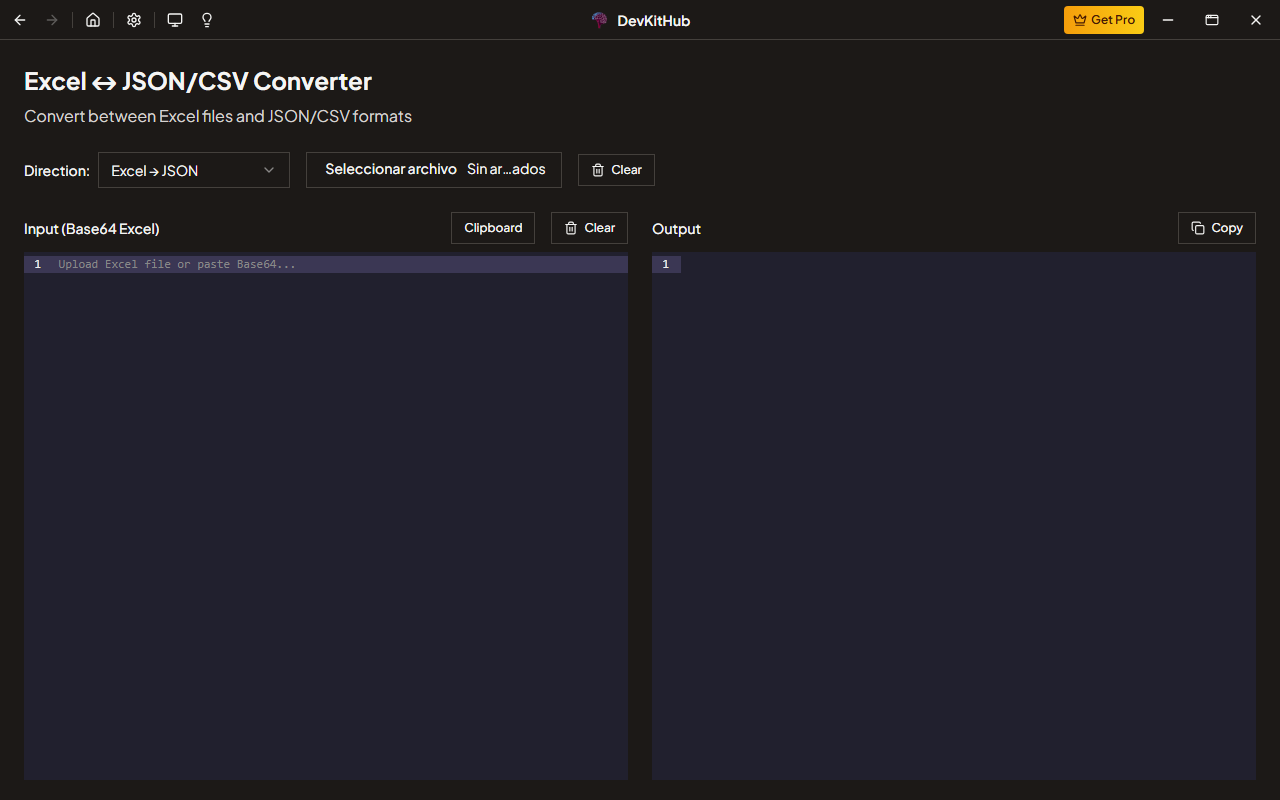Click the Get Pro upgrade button
1280x800 pixels.
pos(1104,20)
